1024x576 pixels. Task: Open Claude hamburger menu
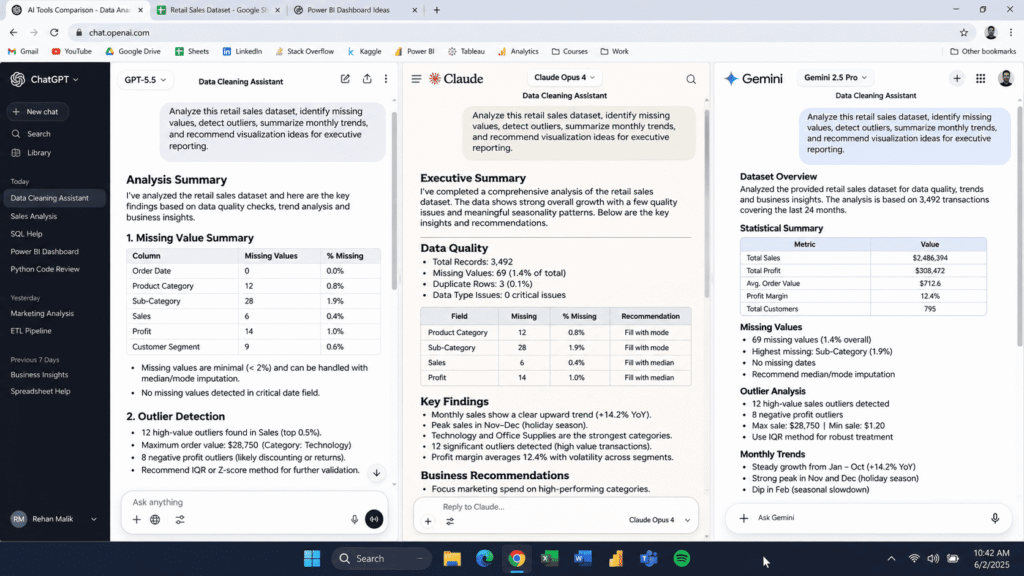[416, 79]
